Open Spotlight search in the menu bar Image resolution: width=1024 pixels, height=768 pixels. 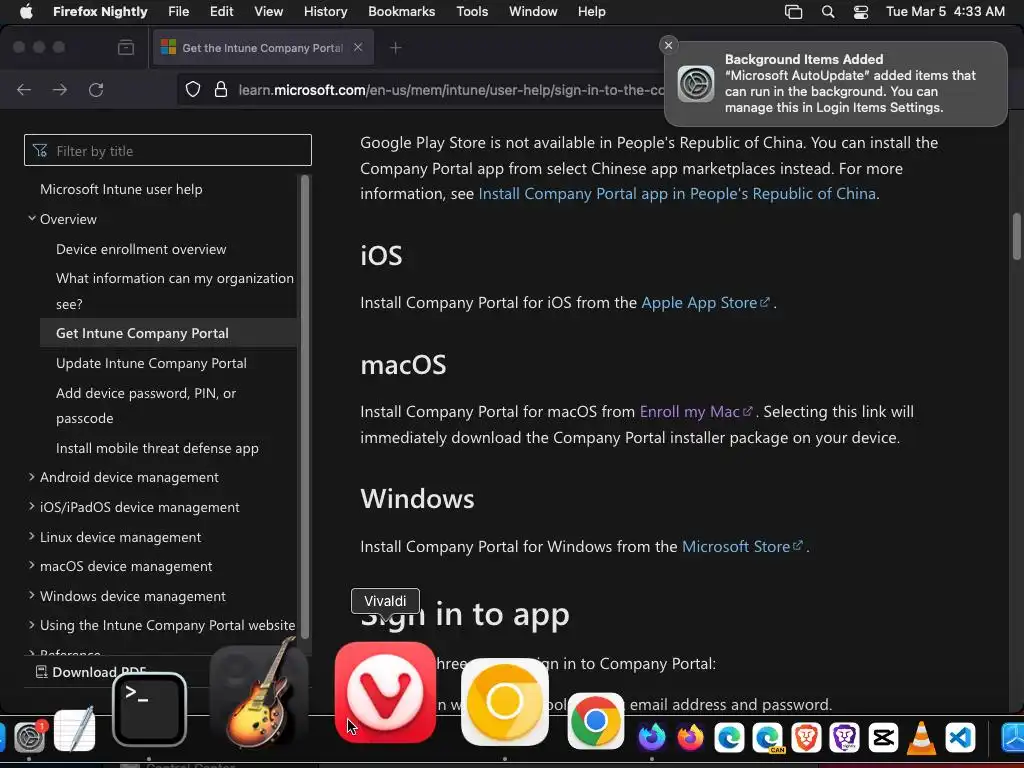[x=827, y=11]
